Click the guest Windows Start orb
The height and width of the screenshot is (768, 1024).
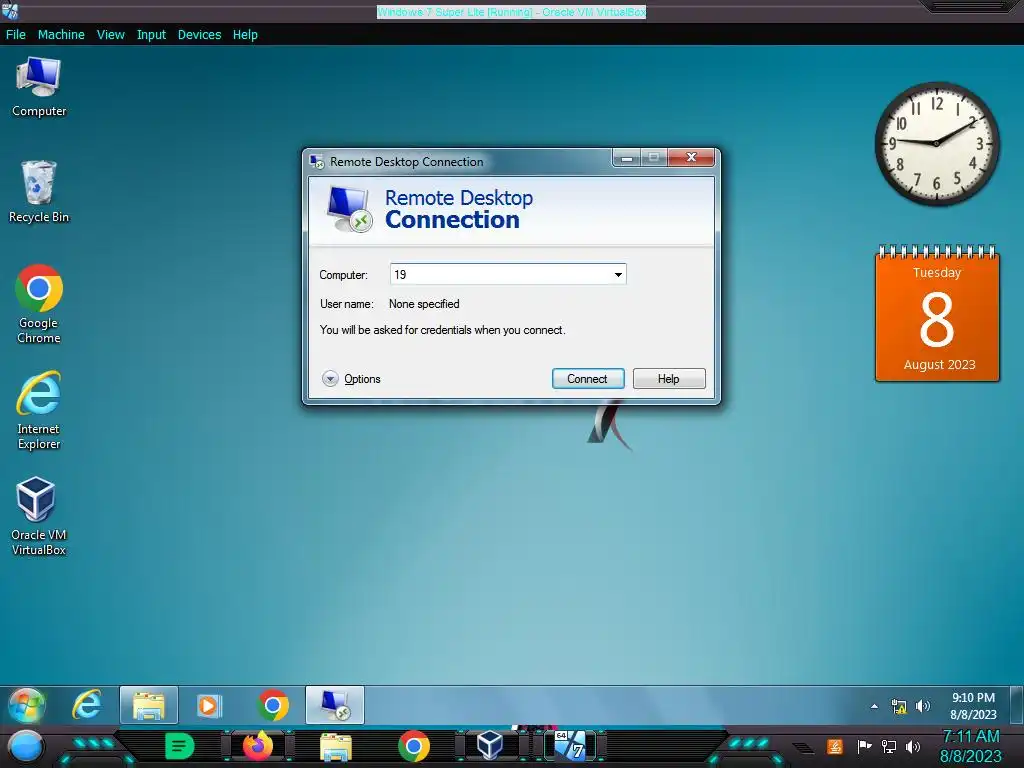(x=27, y=705)
